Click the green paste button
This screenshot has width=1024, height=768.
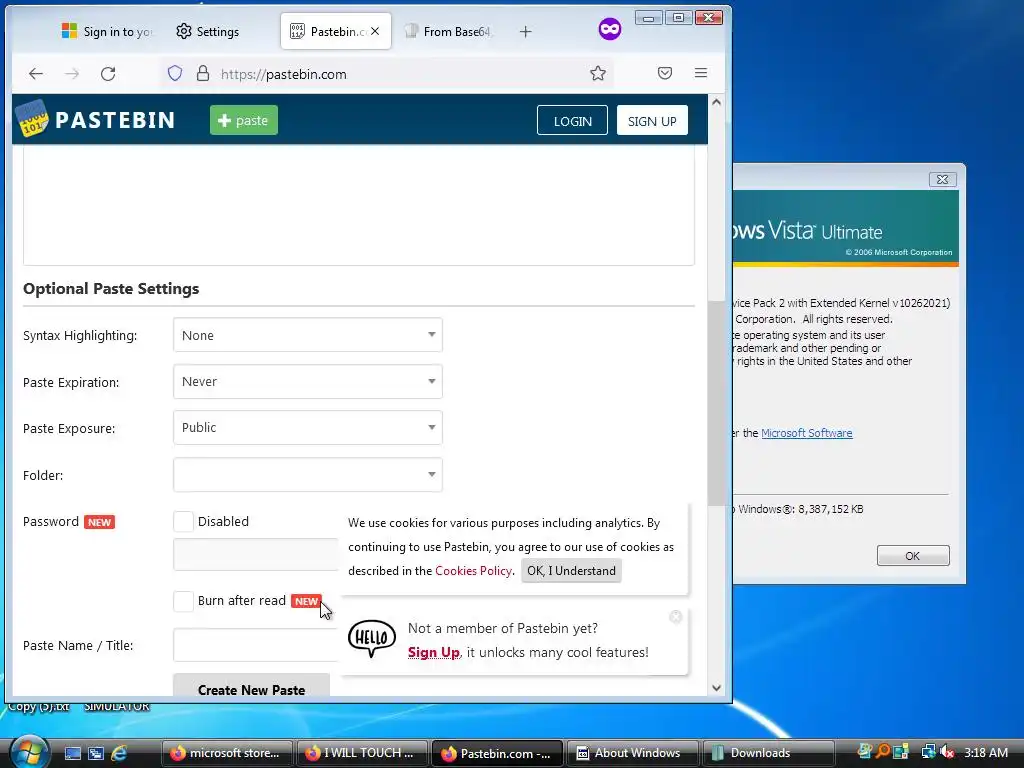(244, 120)
